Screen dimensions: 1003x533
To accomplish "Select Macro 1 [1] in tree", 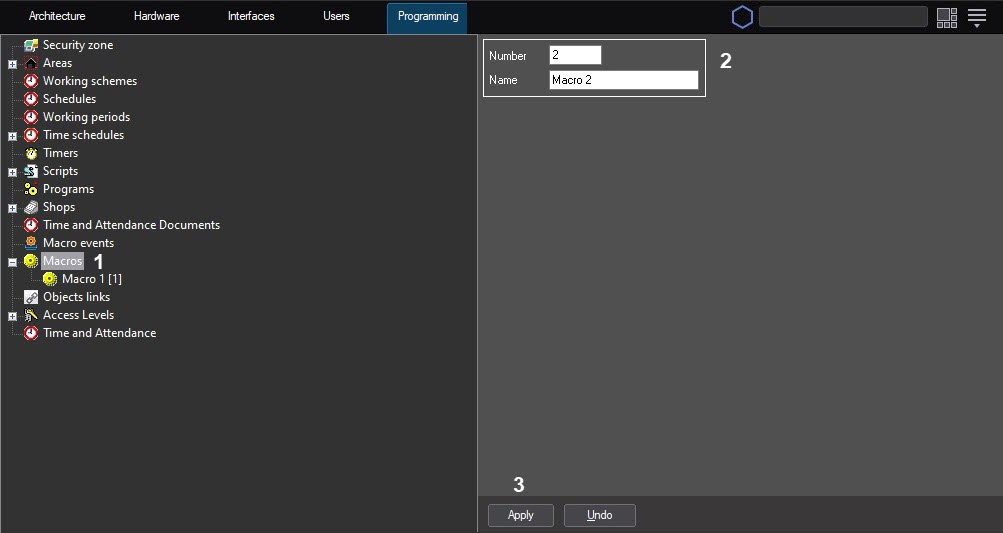I will point(91,279).
